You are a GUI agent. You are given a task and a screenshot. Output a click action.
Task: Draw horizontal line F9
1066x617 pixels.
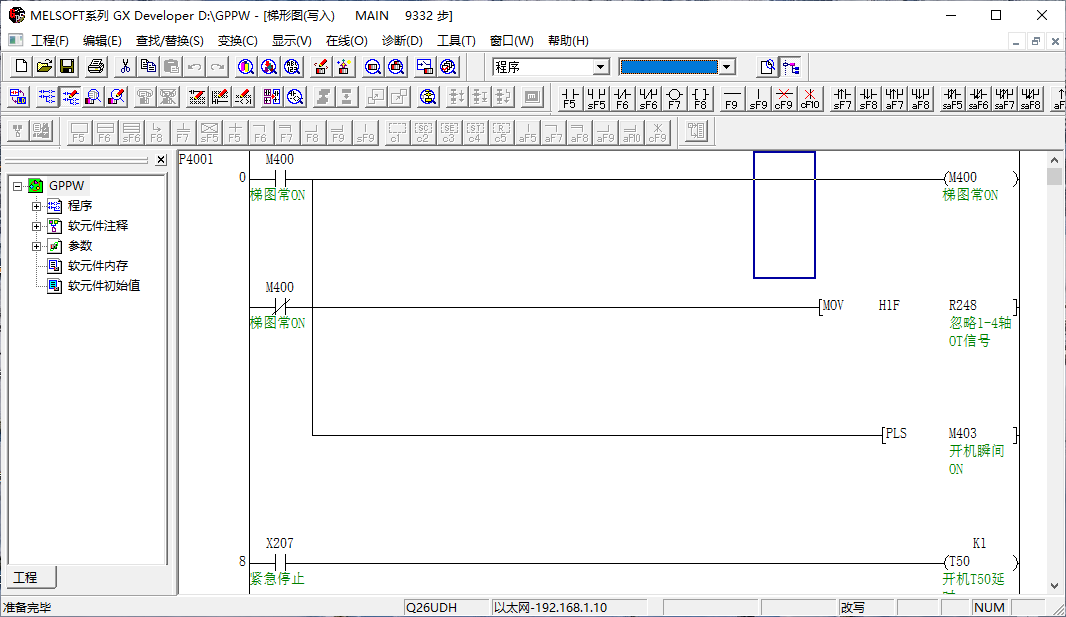732,98
